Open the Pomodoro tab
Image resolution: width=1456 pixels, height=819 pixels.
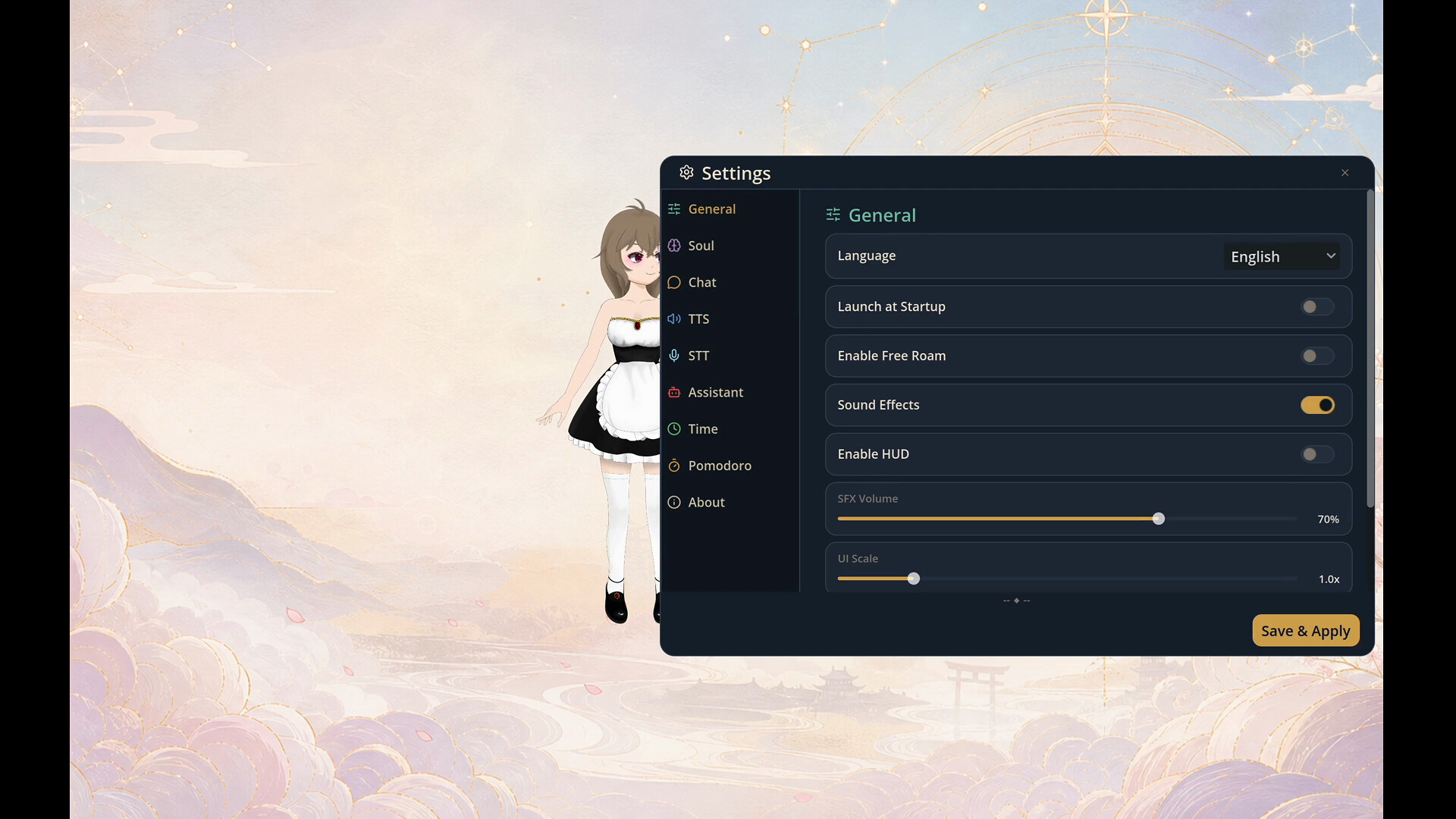tap(730, 466)
